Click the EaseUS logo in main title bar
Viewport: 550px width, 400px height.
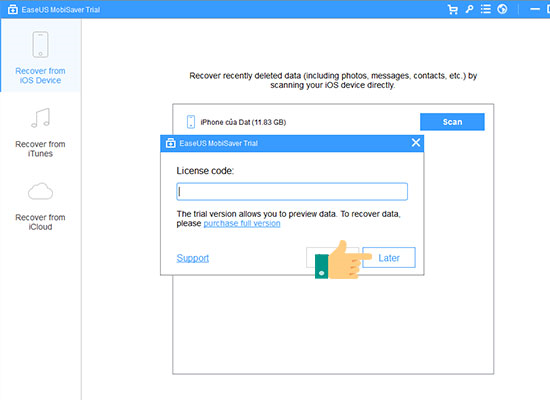click(x=13, y=9)
